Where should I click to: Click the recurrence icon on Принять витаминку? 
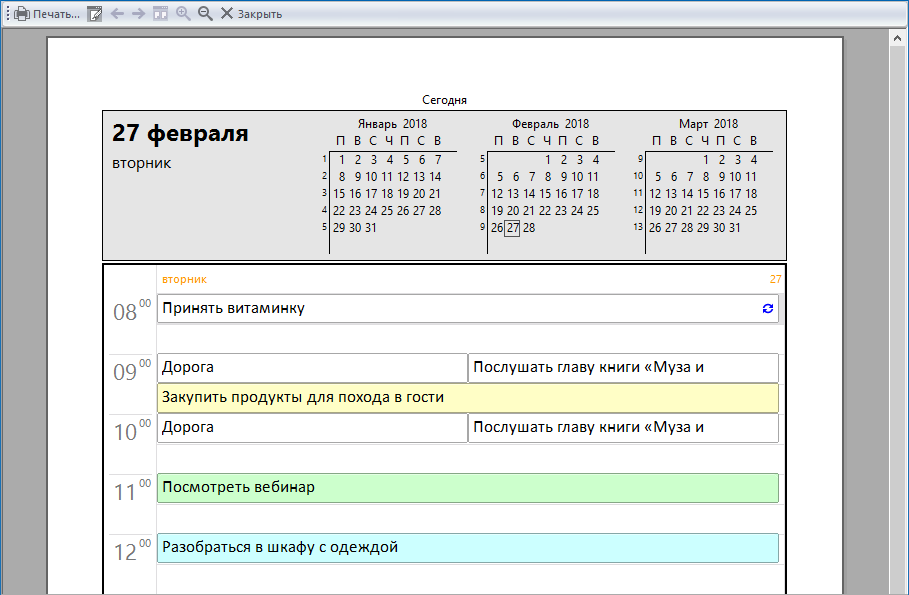768,309
